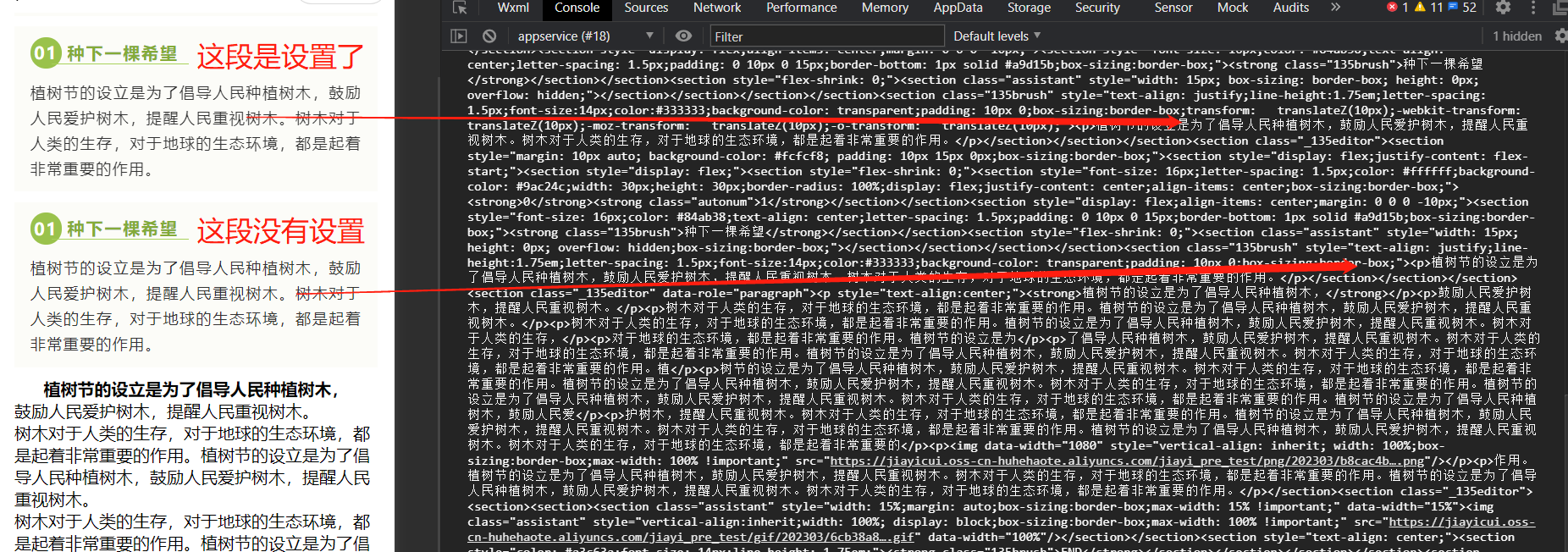
Task: Open the Memory tab
Action: point(885,8)
